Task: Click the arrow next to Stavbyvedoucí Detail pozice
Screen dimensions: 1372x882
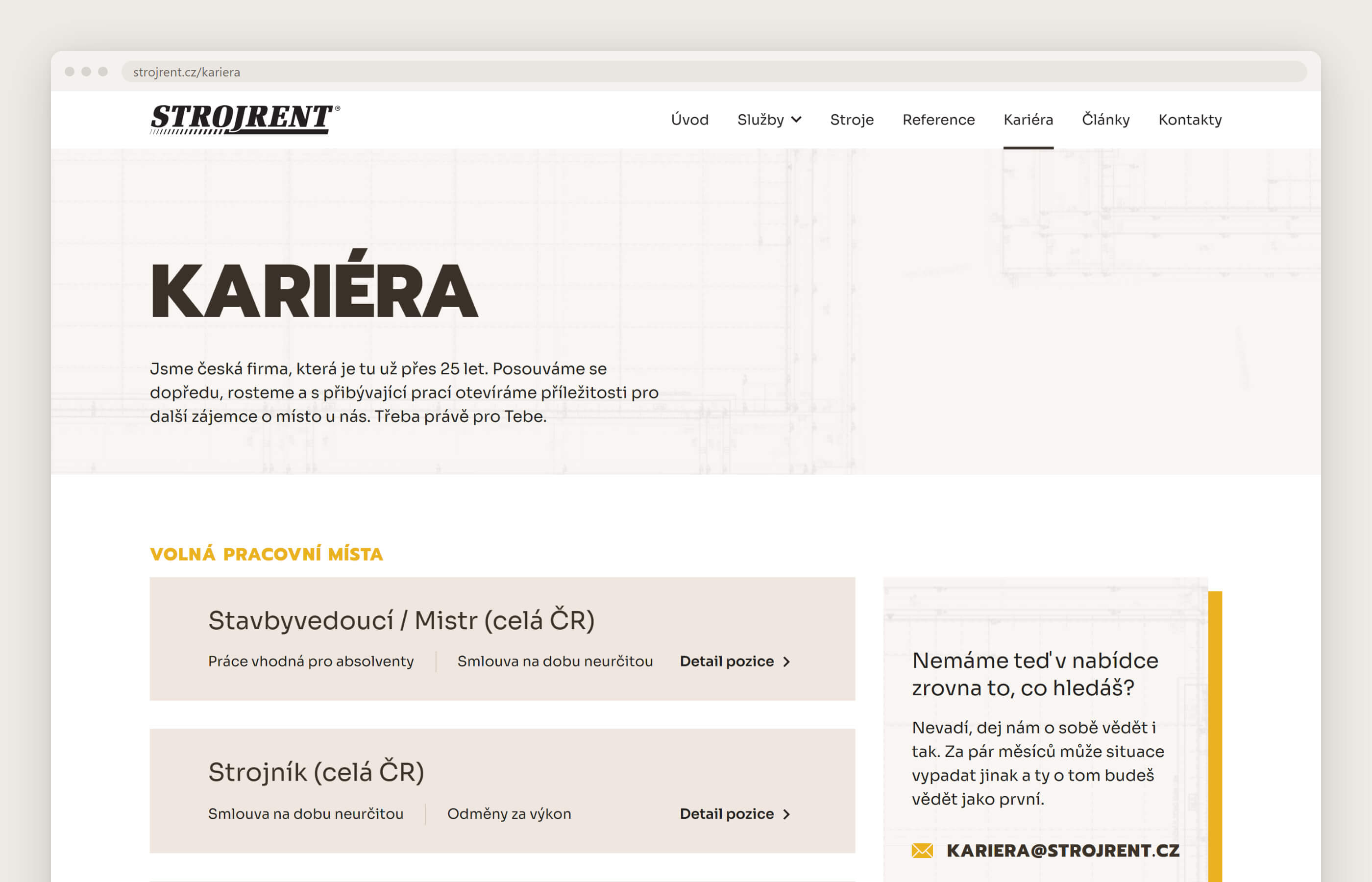Action: pyautogui.click(x=786, y=661)
